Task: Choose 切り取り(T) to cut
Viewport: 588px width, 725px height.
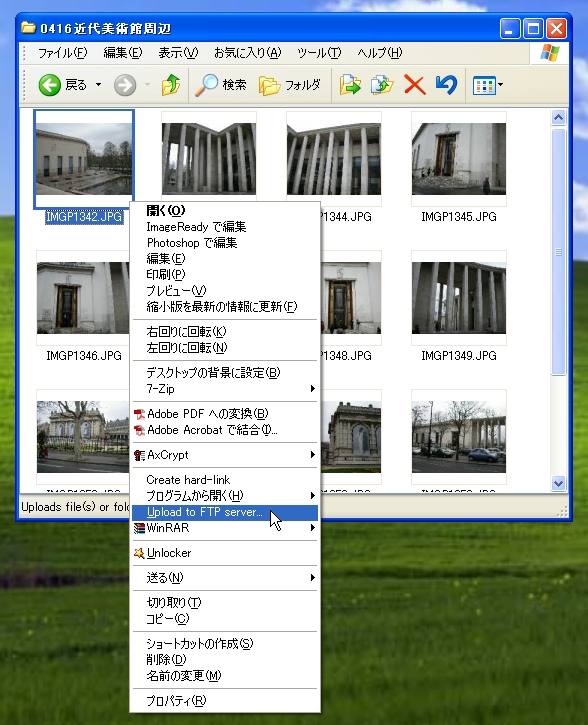Action: (225, 603)
